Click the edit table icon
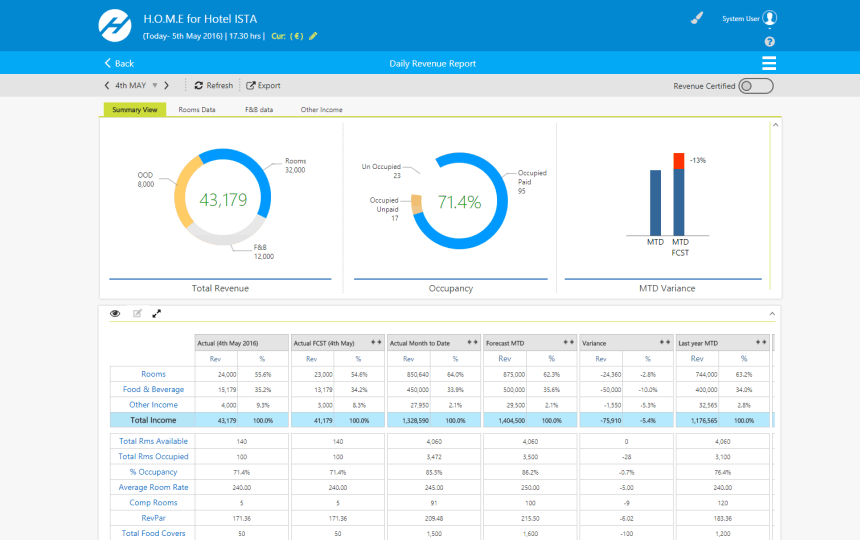The image size is (860, 540). click(137, 314)
